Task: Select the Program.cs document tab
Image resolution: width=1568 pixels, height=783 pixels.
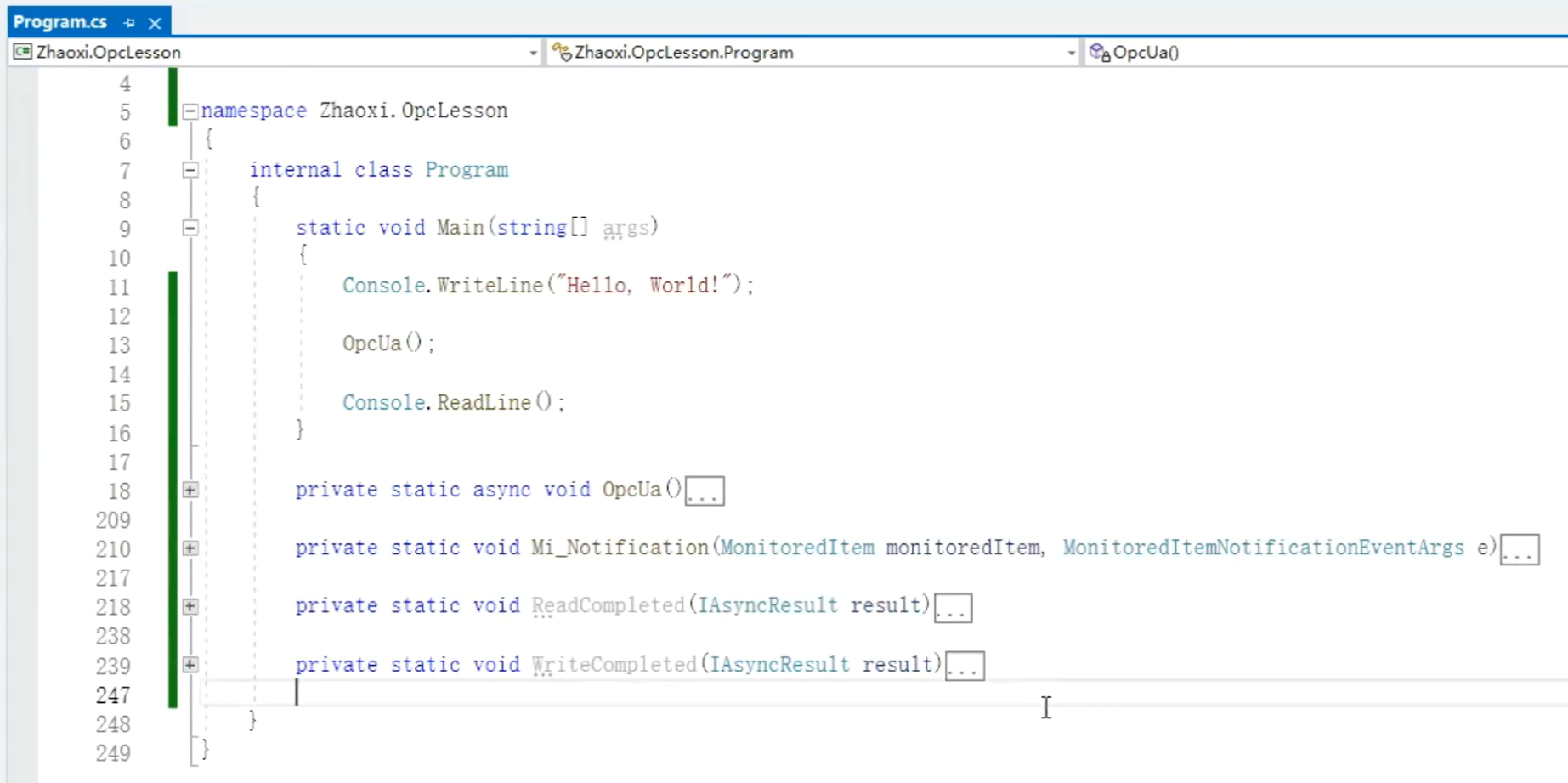Action: [x=60, y=22]
